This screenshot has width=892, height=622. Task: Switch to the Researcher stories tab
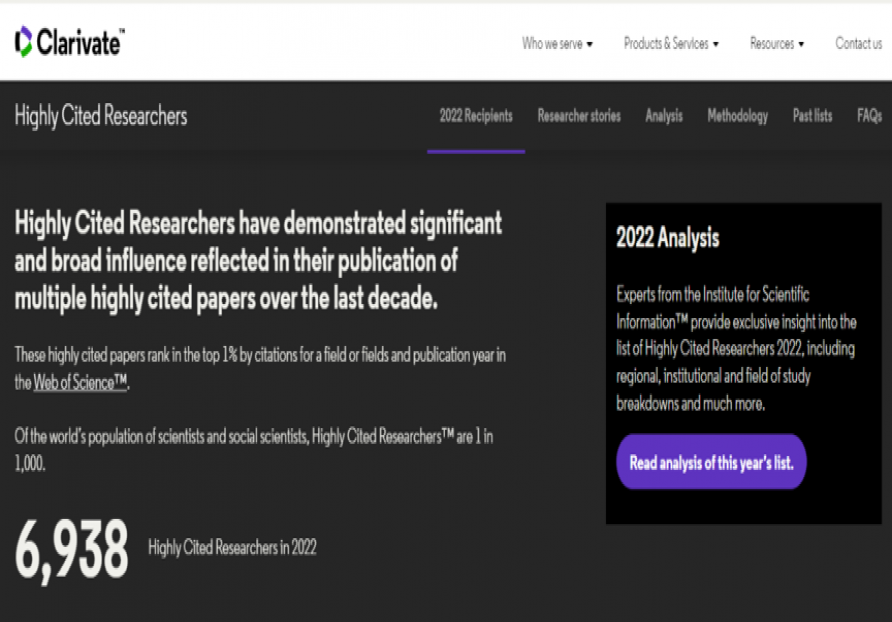pyautogui.click(x=579, y=116)
